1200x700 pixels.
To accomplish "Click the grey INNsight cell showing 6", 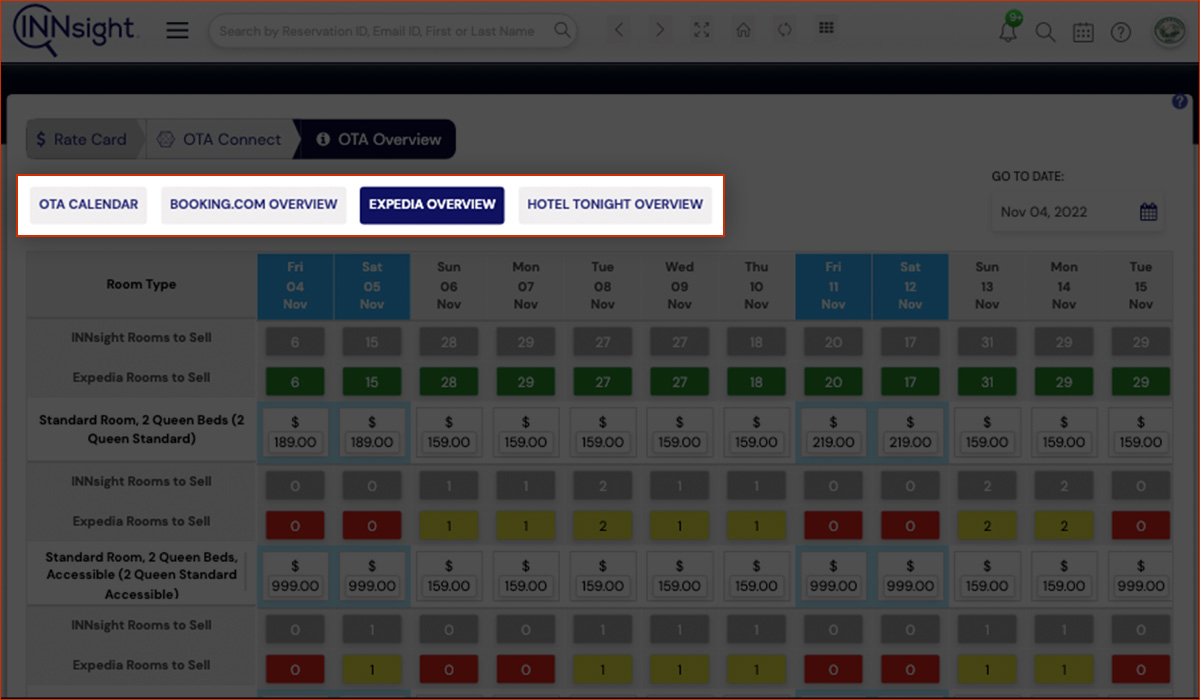I will pyautogui.click(x=296, y=342).
